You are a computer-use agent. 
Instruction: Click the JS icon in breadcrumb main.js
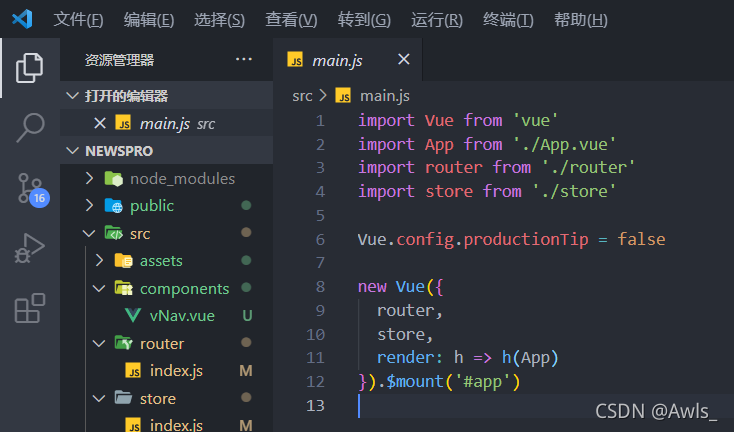(343, 95)
